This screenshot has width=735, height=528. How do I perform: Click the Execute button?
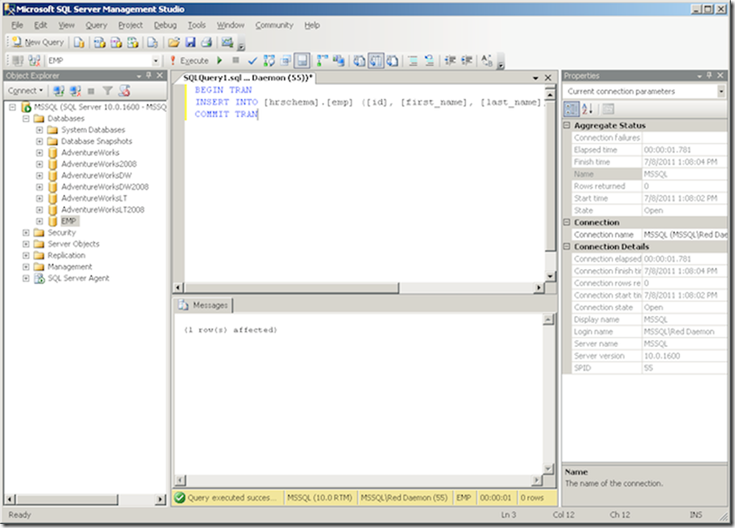(x=189, y=60)
